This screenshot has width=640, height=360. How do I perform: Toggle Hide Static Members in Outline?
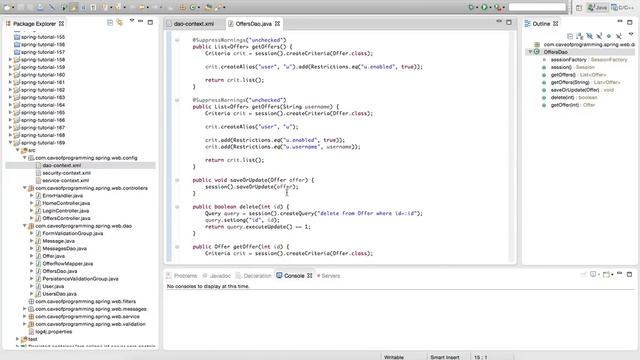point(599,36)
